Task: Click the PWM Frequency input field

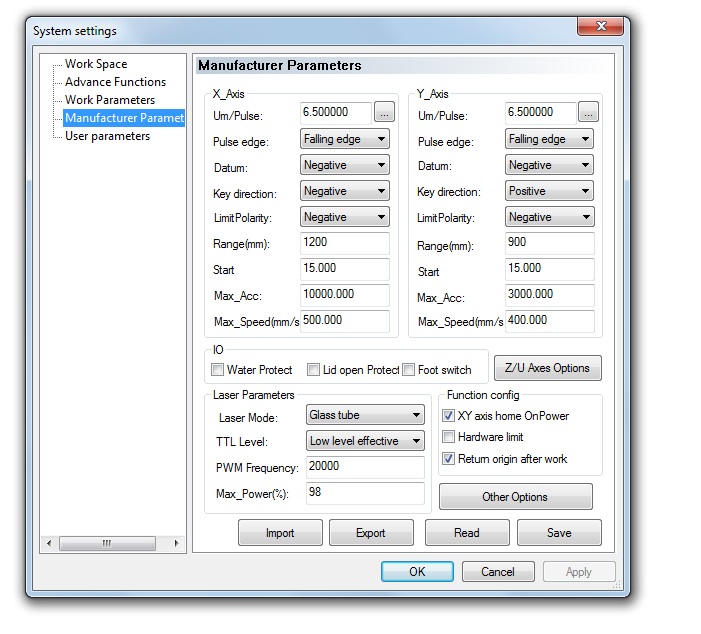Action: tap(365, 467)
